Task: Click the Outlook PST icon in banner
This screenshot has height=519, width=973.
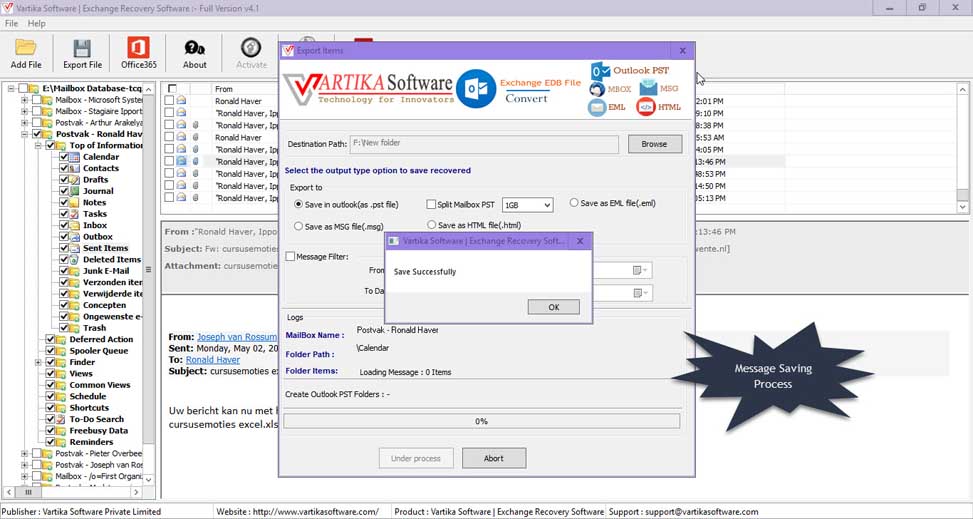Action: click(600, 71)
